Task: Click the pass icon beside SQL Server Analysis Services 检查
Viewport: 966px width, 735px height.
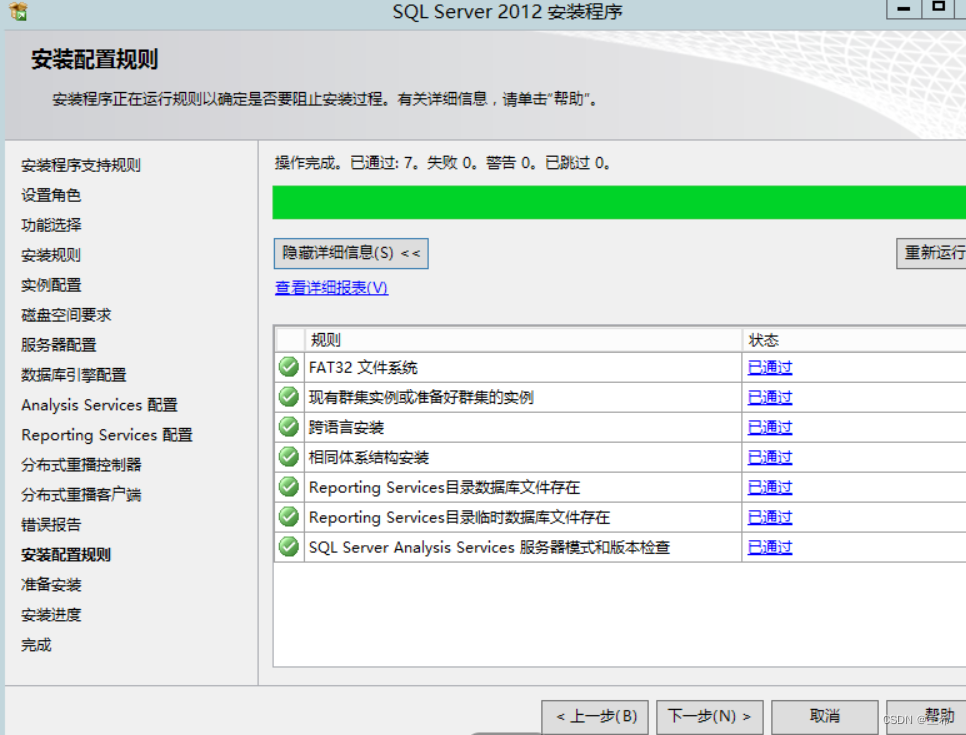Action: 288,547
